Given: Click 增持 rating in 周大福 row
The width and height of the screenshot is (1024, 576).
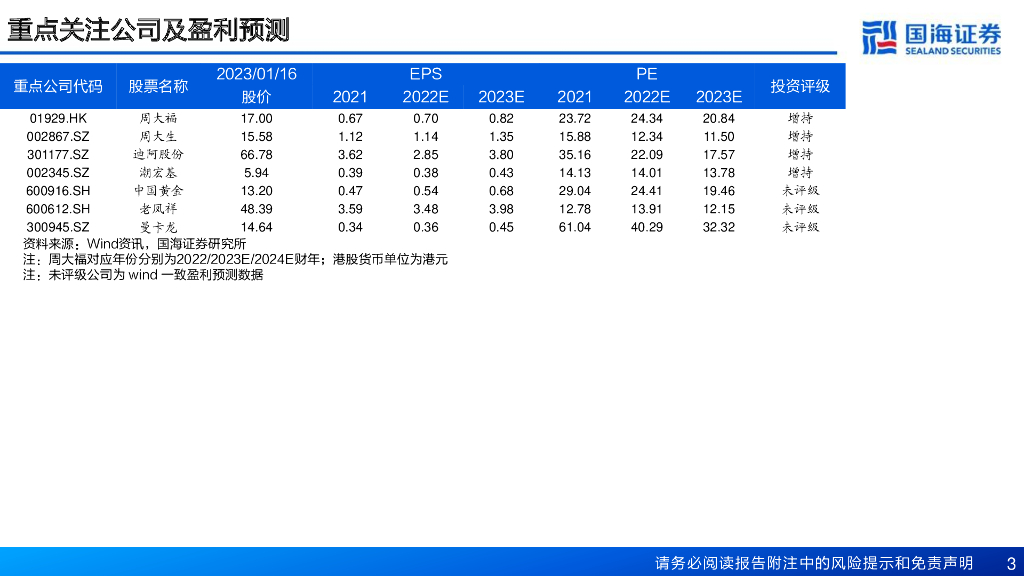Looking at the screenshot, I should pyautogui.click(x=800, y=118).
